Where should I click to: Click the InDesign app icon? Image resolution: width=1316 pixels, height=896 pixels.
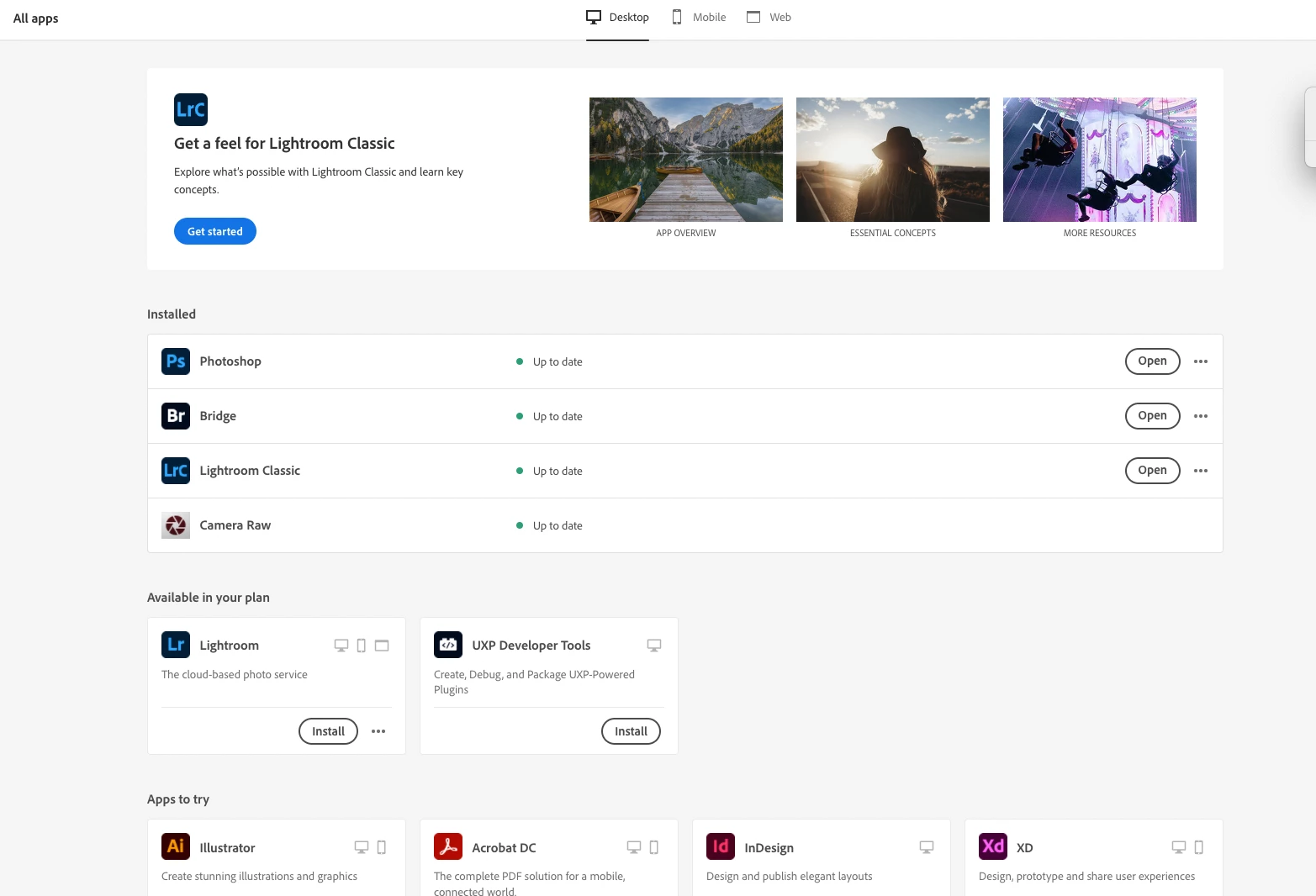tap(721, 846)
